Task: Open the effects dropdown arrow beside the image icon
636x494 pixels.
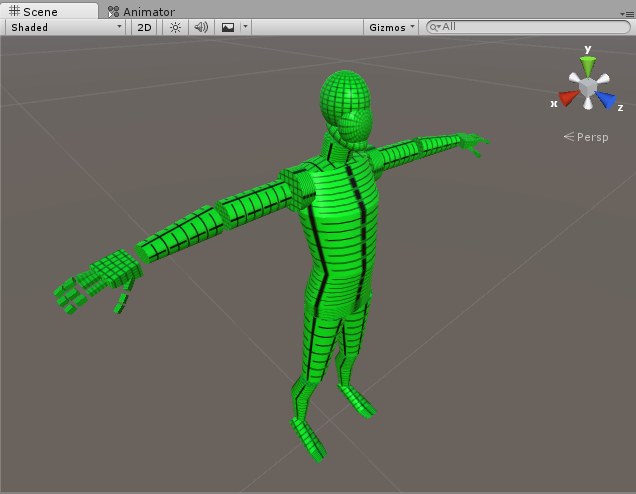Action: click(244, 27)
